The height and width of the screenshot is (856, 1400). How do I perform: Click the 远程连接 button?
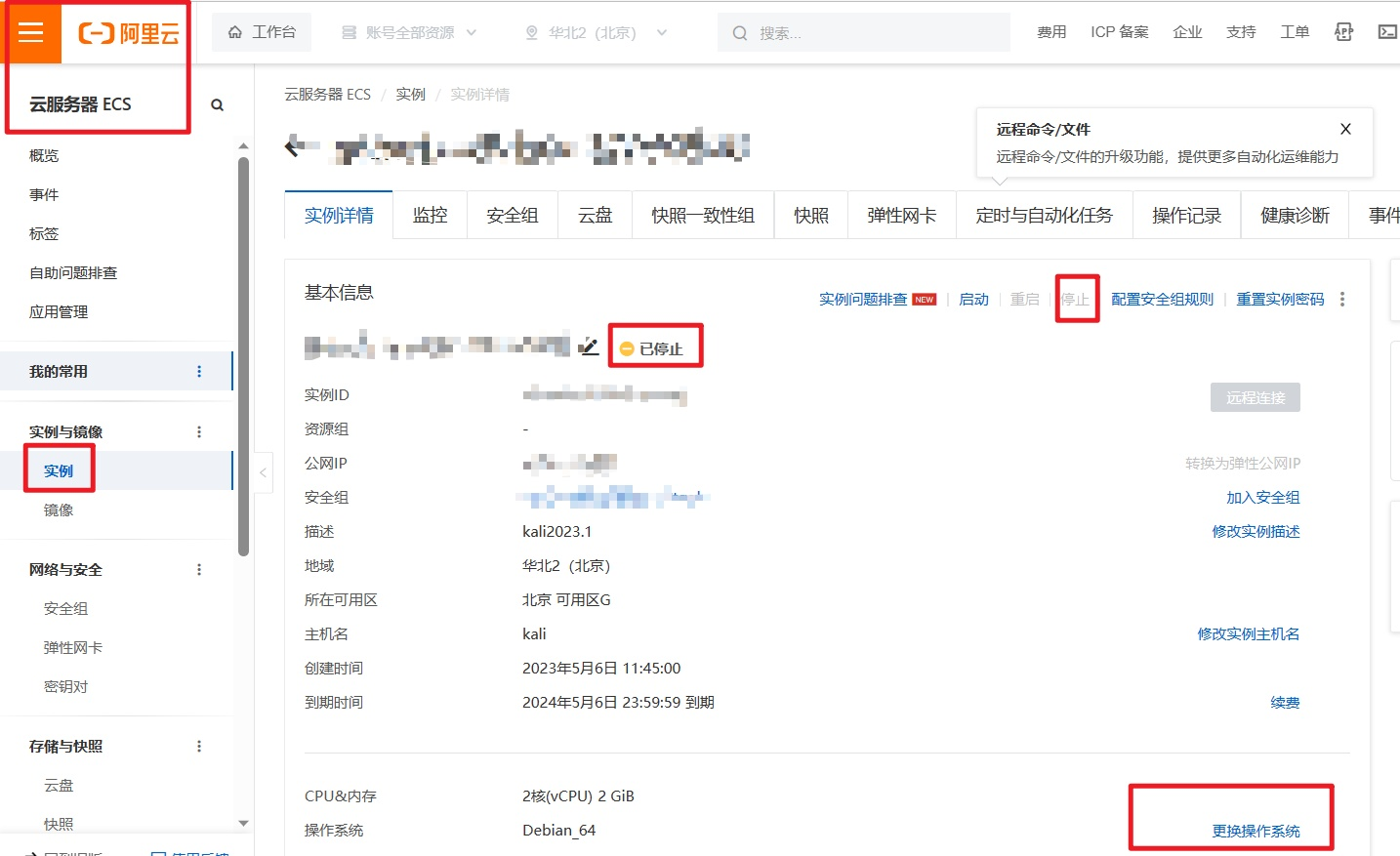[x=1256, y=397]
